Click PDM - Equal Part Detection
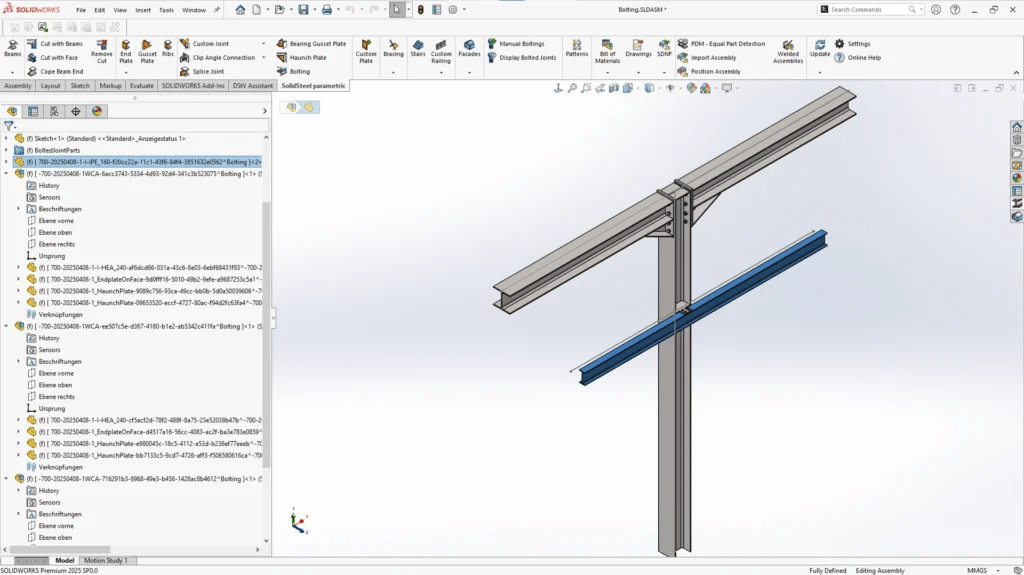The height and width of the screenshot is (575, 1024). coord(727,44)
